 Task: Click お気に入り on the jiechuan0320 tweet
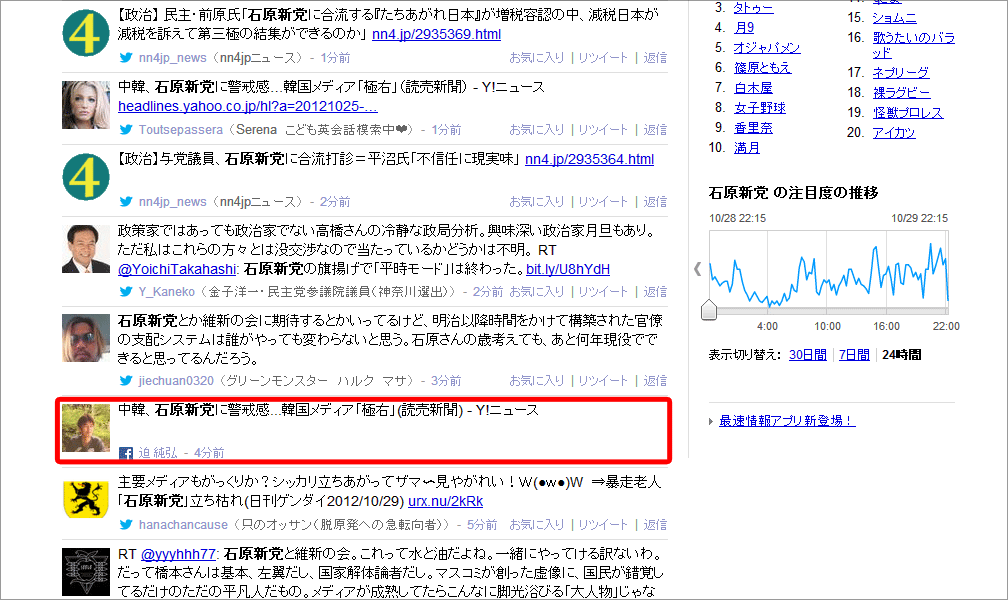pyautogui.click(x=537, y=381)
